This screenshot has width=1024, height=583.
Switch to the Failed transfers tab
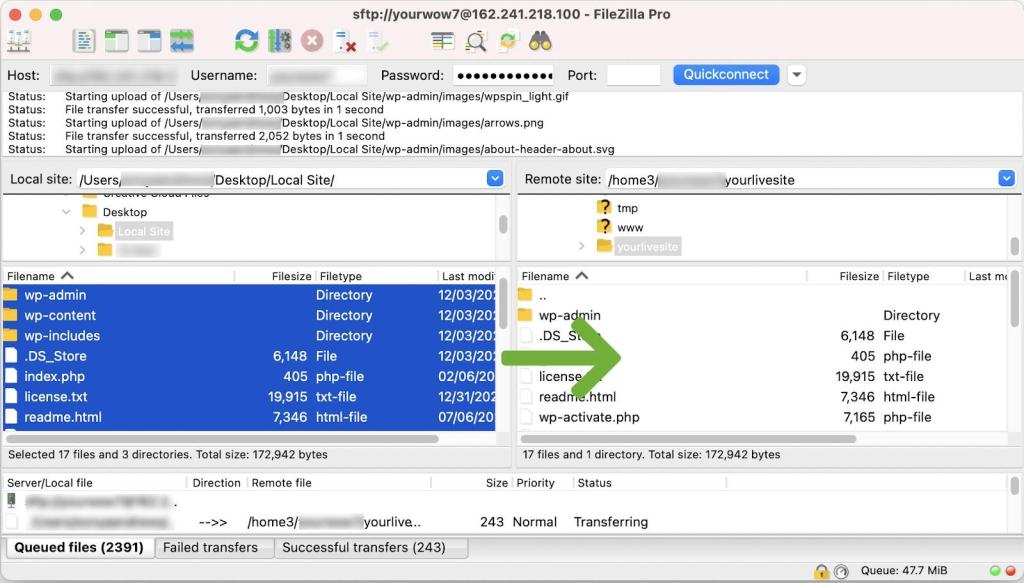210,548
